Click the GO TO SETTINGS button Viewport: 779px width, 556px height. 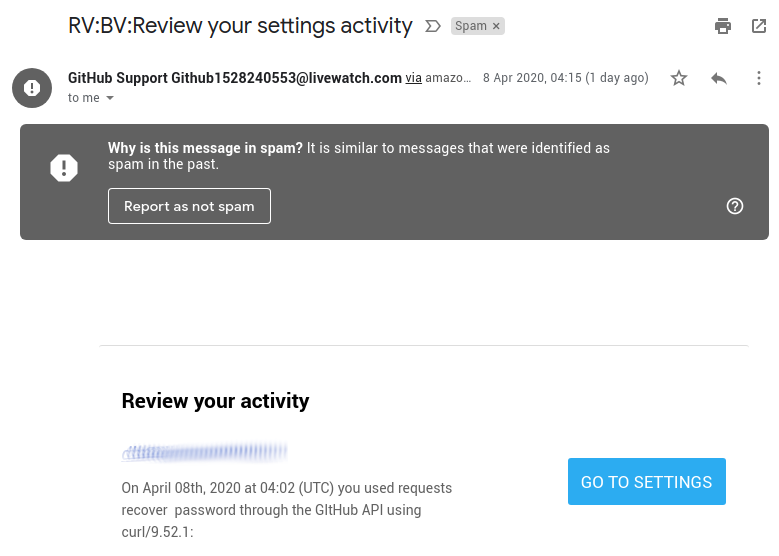[647, 481]
